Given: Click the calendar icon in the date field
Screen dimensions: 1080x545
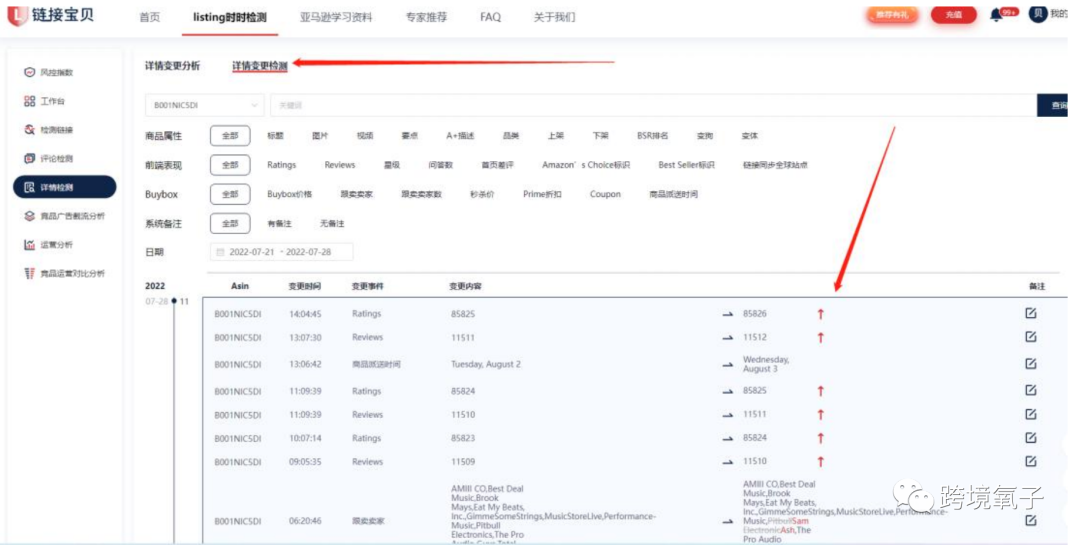Looking at the screenshot, I should tap(220, 252).
